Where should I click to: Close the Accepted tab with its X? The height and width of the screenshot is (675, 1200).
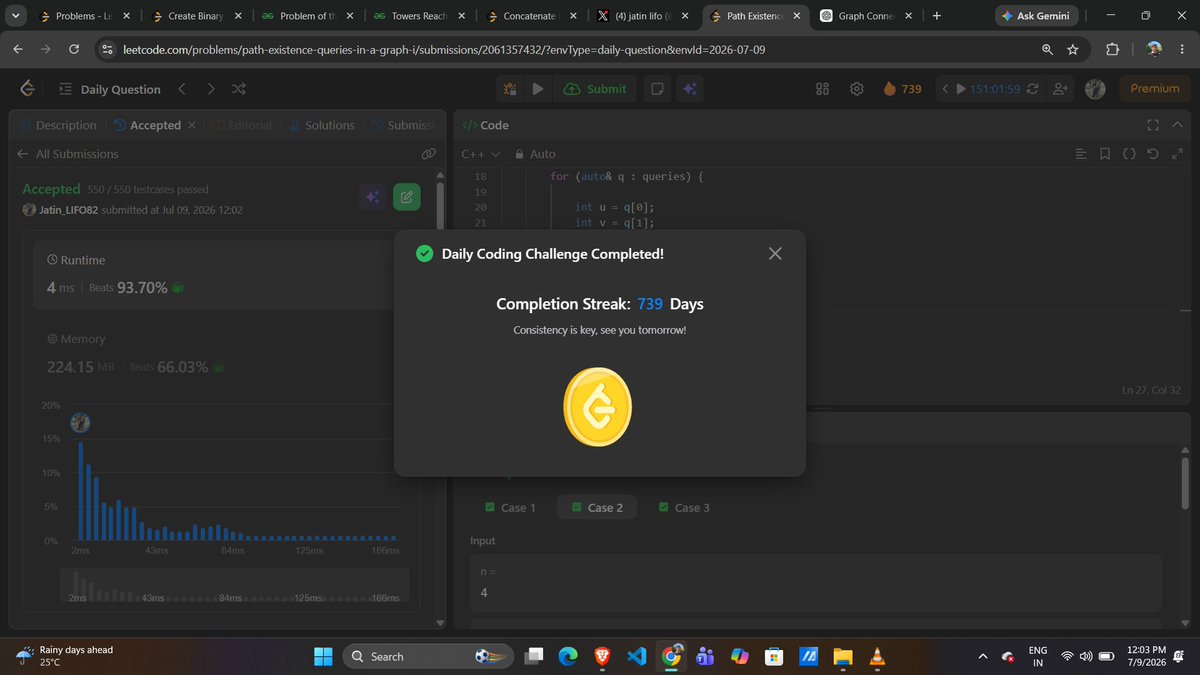coord(192,125)
